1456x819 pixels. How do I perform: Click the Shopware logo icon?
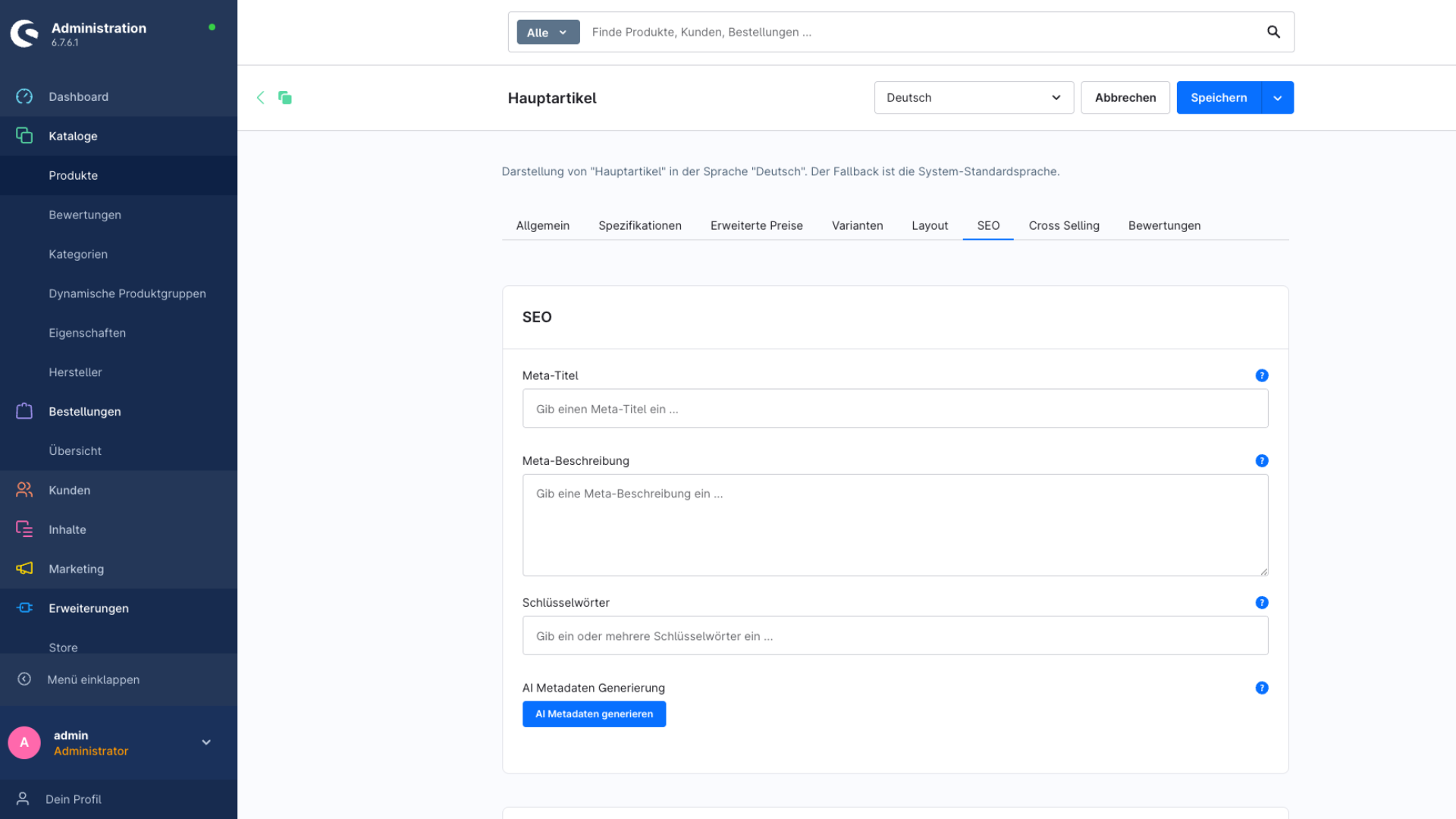click(24, 33)
